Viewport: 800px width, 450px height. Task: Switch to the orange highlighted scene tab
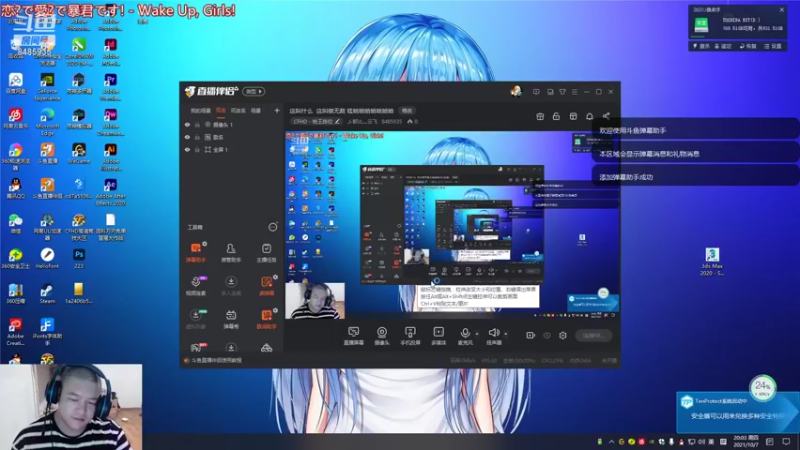[220, 110]
